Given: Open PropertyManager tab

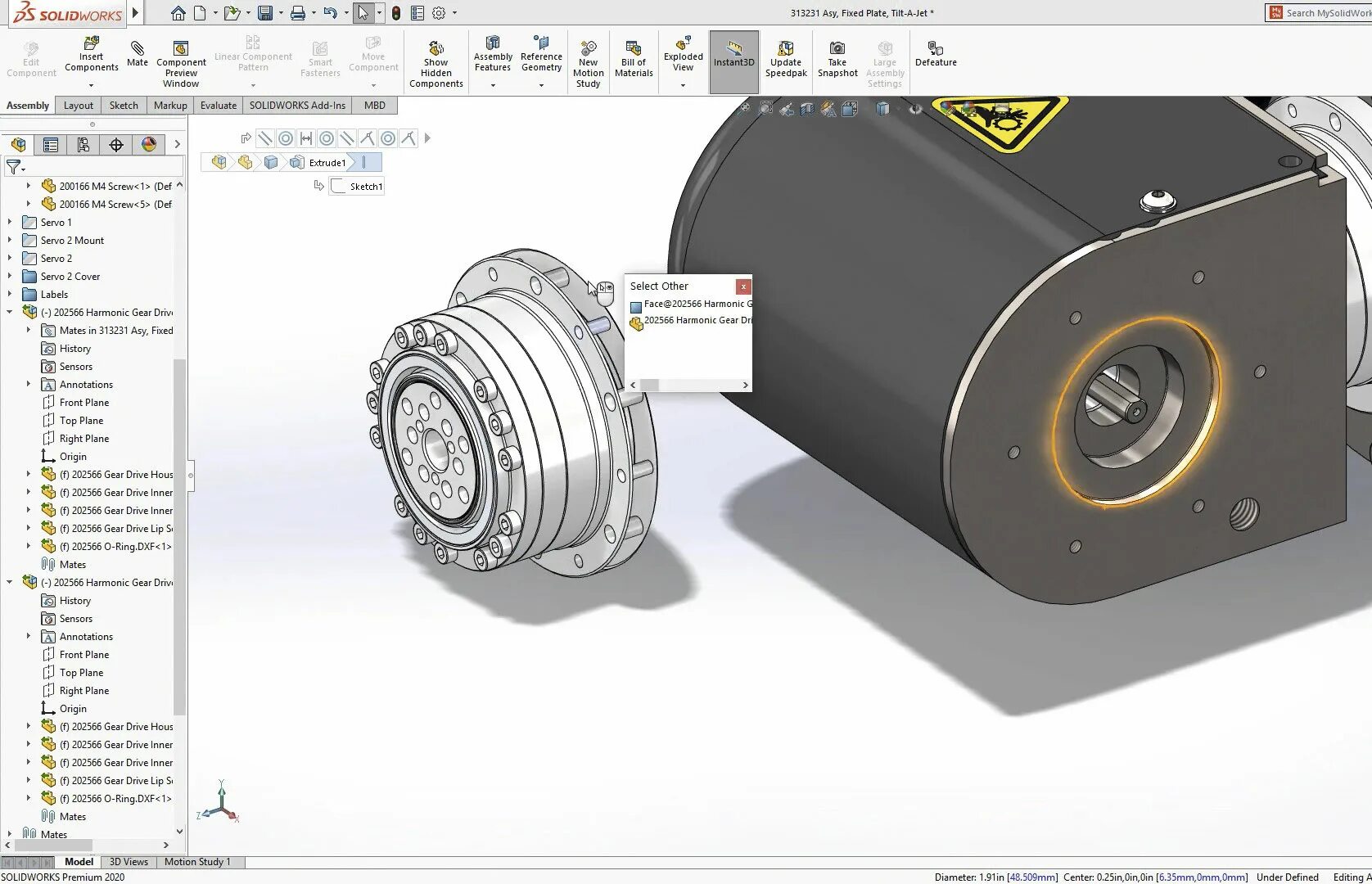Looking at the screenshot, I should (x=51, y=145).
